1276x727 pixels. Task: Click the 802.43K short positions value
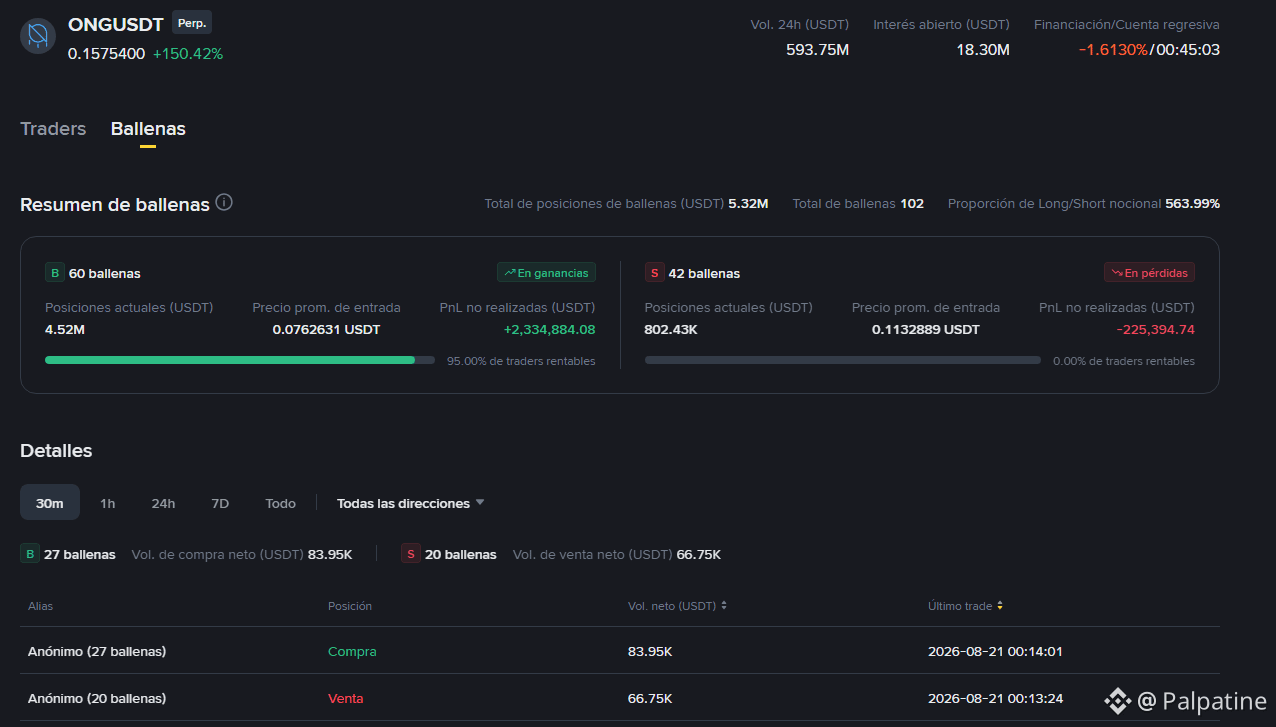(671, 329)
